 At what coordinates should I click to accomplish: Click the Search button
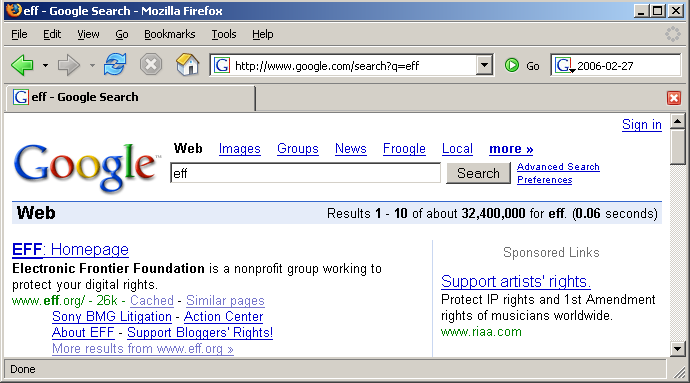(x=478, y=173)
